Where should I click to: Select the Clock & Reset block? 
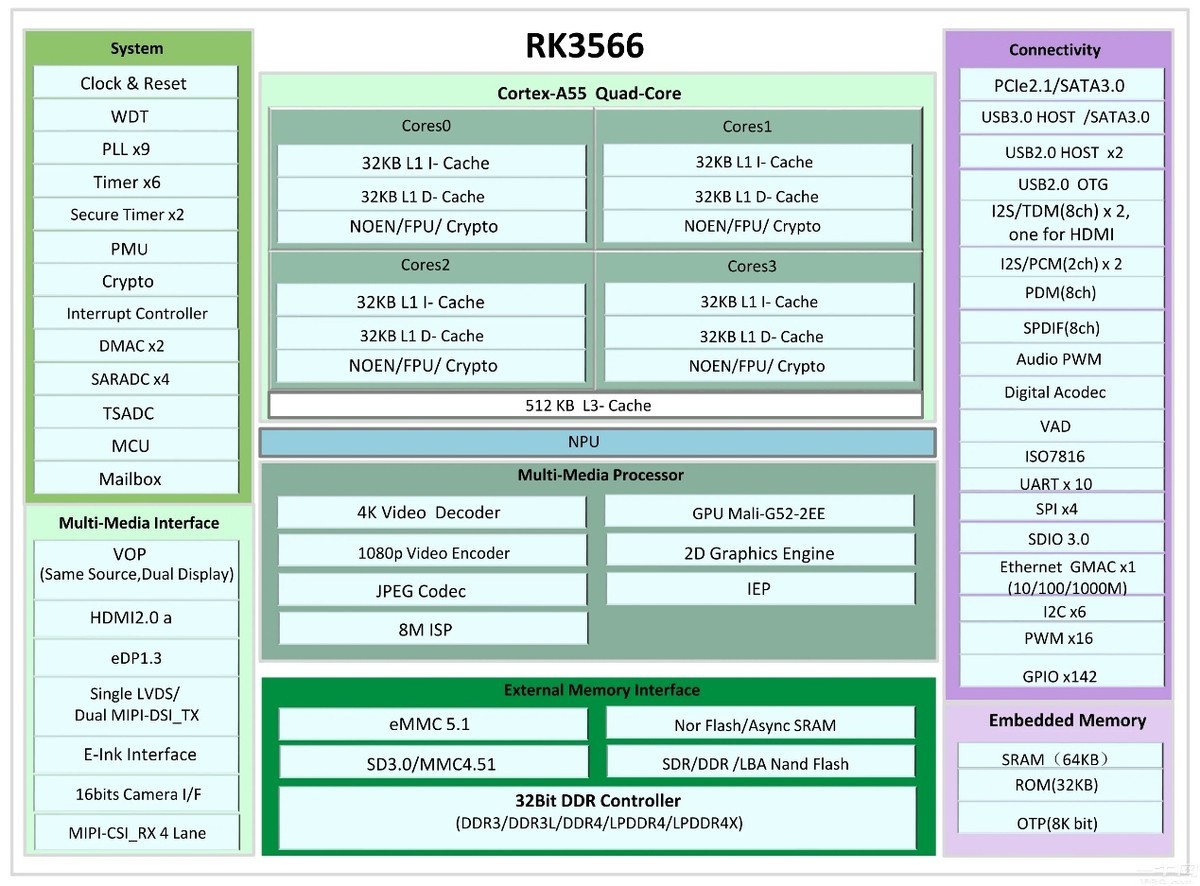click(135, 83)
